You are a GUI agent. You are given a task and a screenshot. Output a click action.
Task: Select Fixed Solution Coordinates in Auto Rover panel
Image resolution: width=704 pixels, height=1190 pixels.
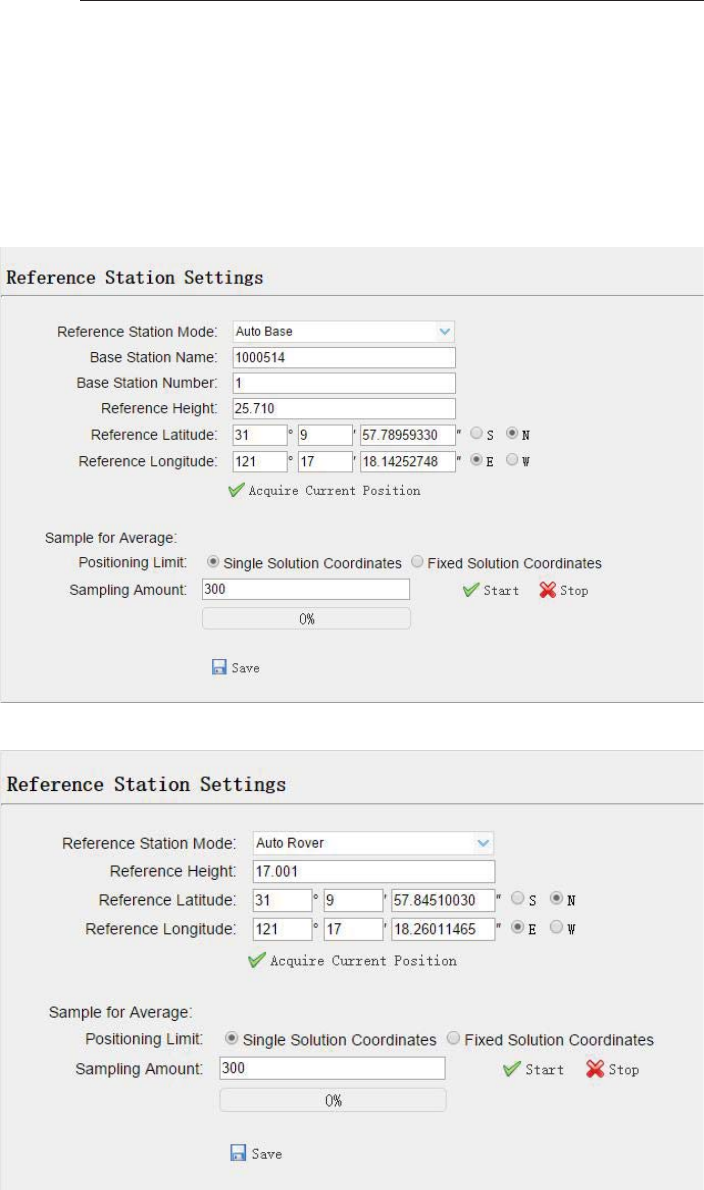(x=455, y=1039)
